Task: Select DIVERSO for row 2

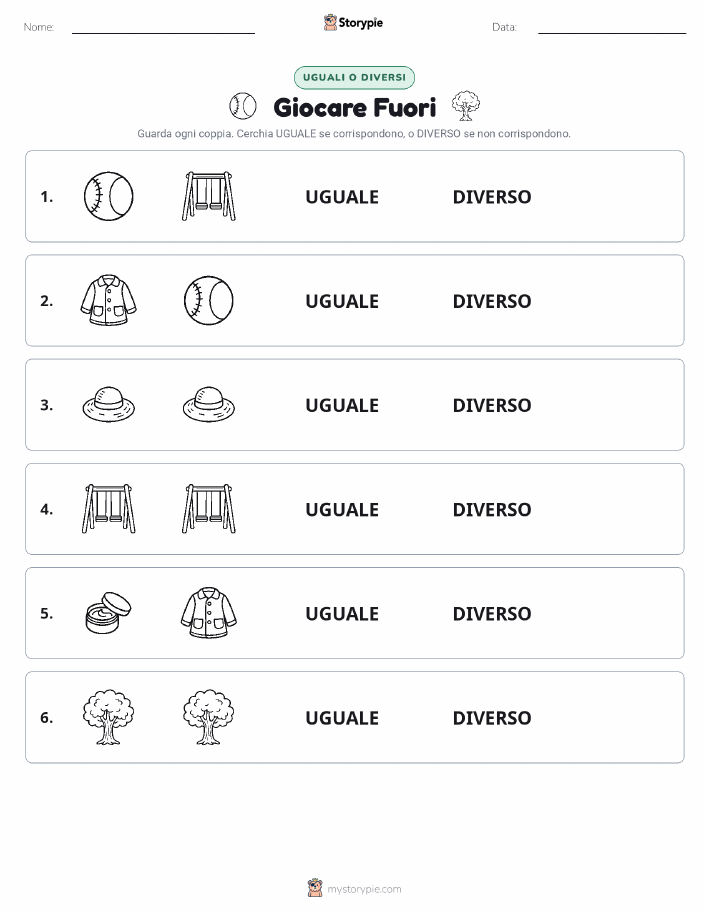Action: point(492,301)
